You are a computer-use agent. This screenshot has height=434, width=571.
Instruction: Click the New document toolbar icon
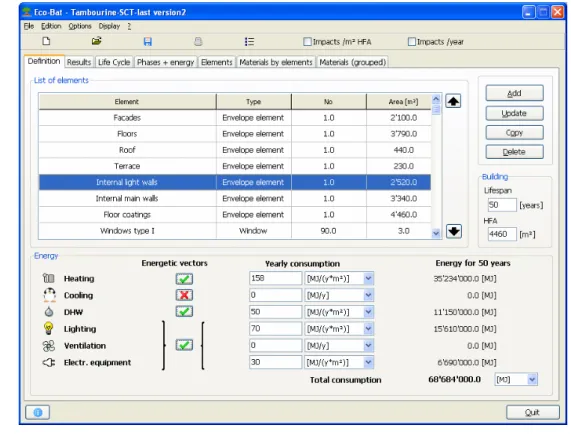click(x=46, y=41)
